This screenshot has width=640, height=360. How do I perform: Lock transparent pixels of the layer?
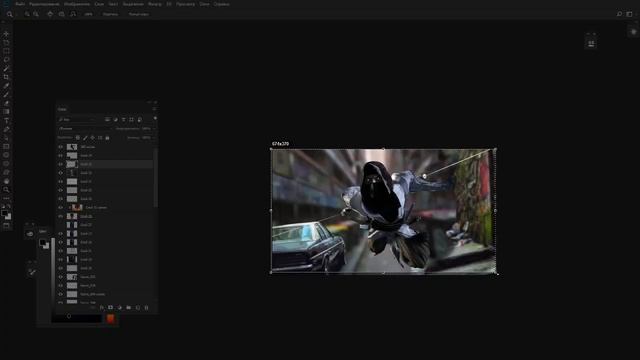click(78, 138)
